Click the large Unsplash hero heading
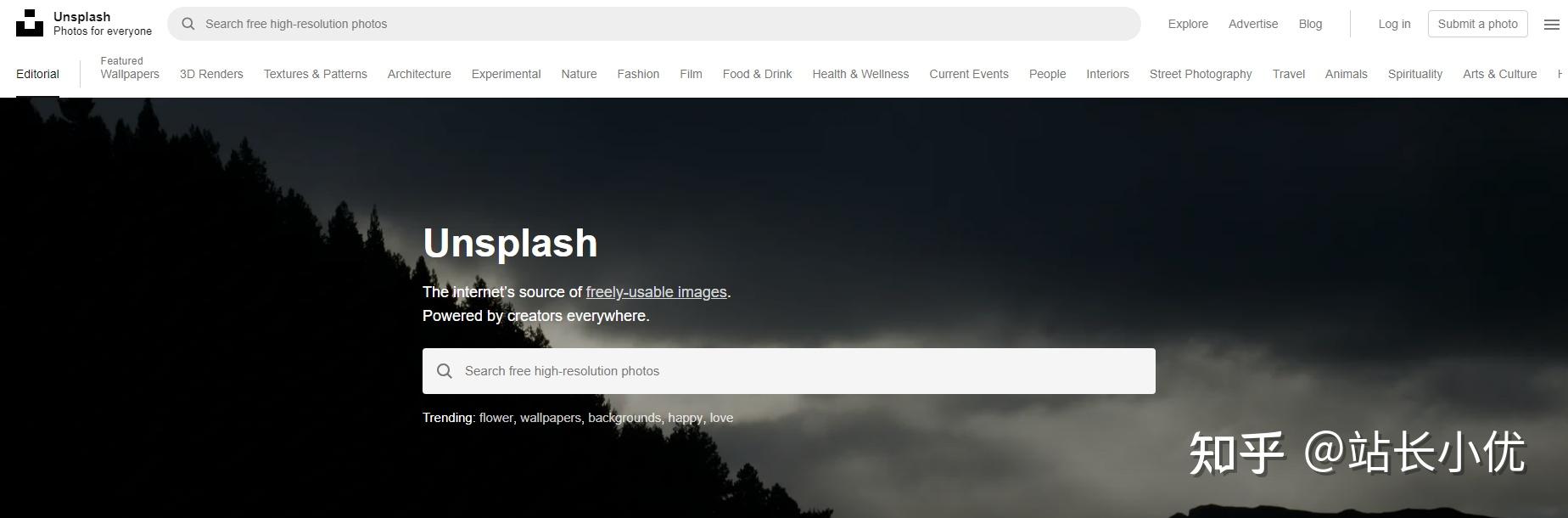1568x518 pixels. (510, 243)
